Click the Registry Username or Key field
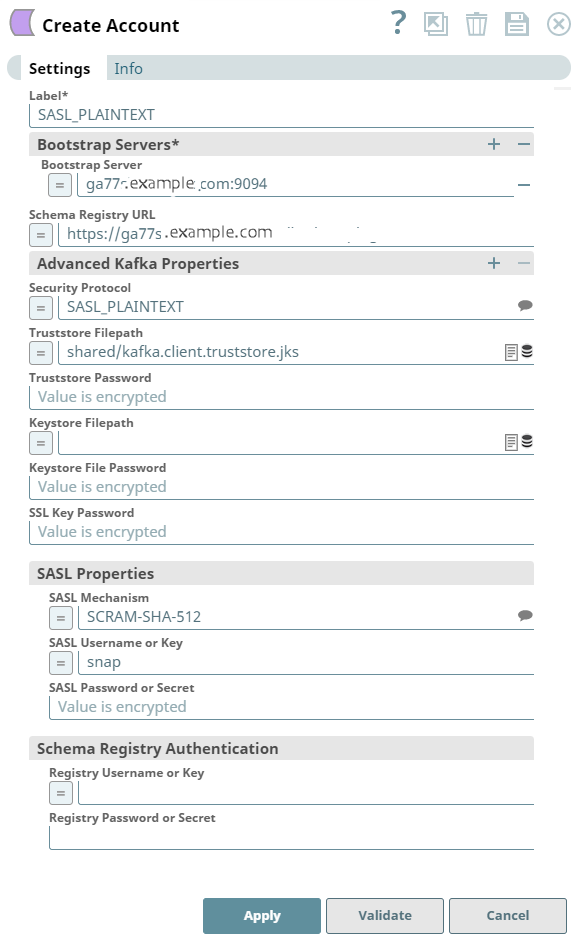 point(300,793)
